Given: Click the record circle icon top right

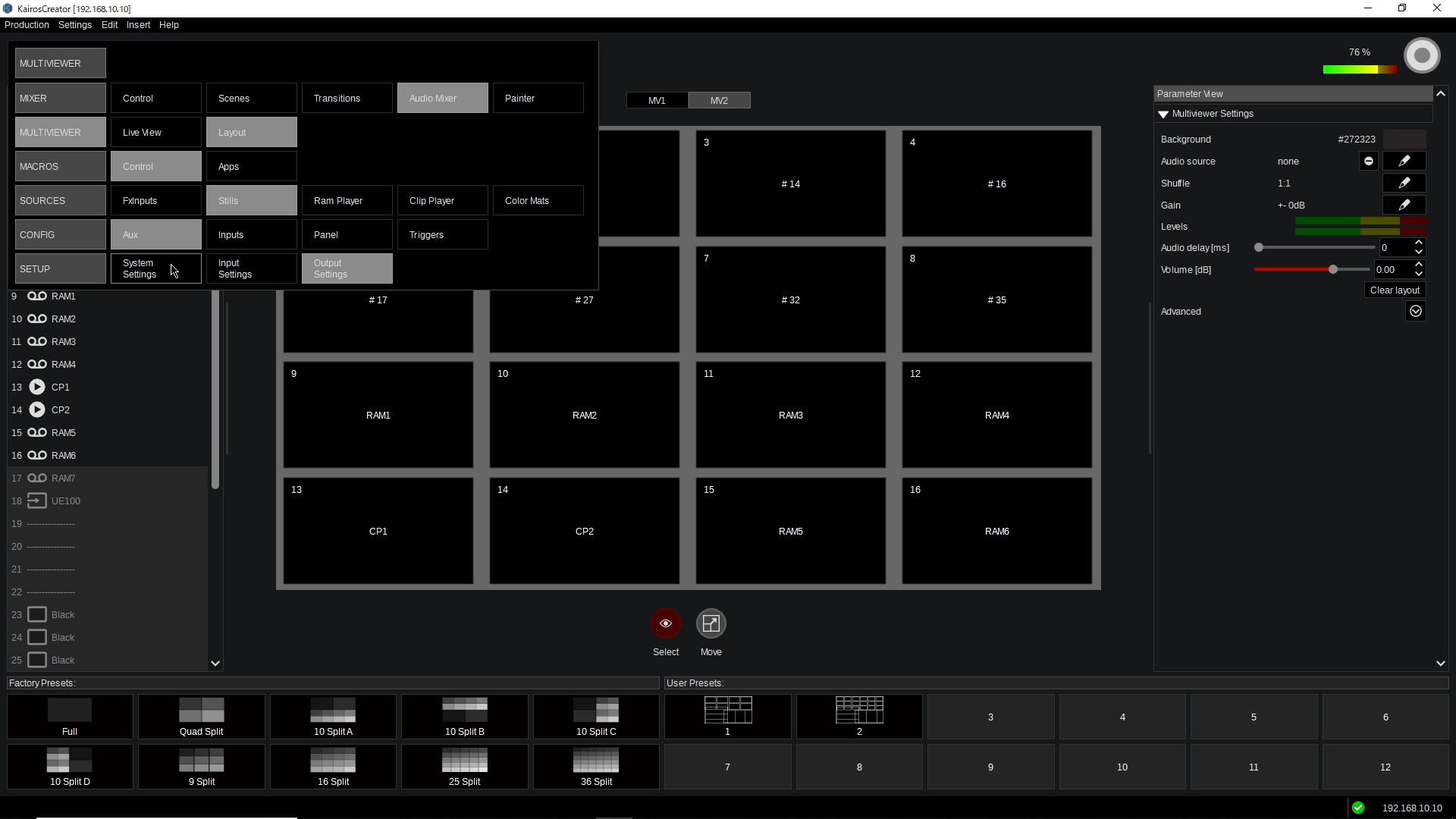Looking at the screenshot, I should (1422, 55).
